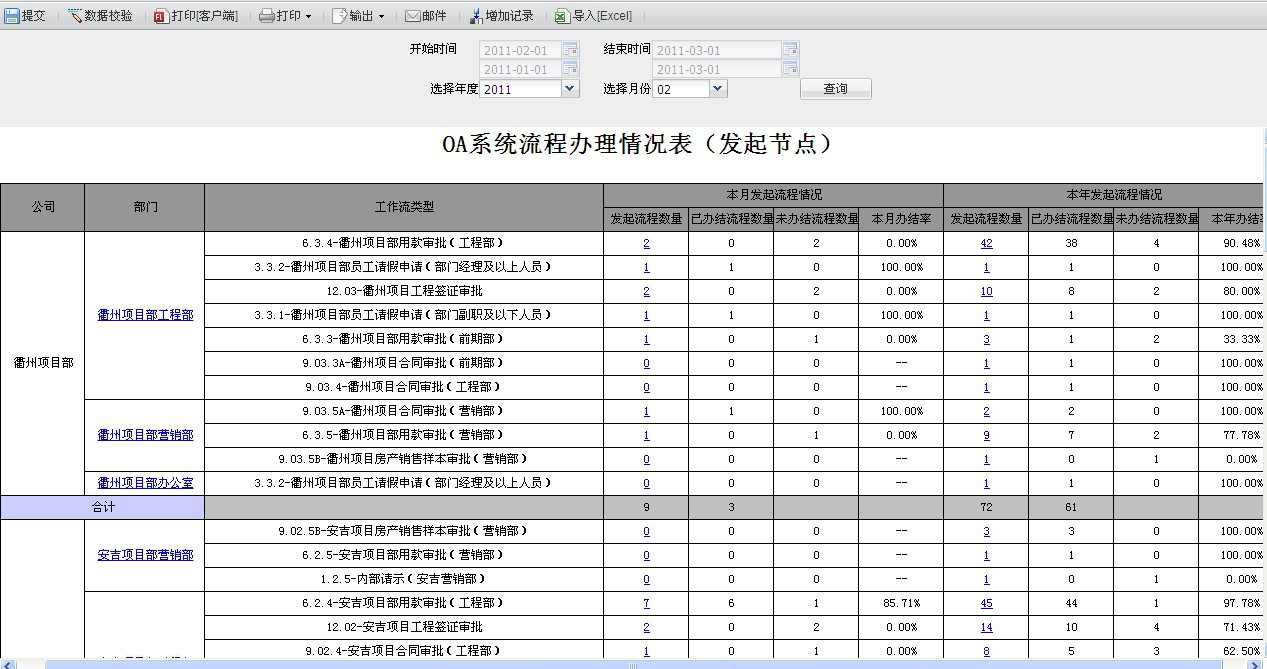Click monthly link 7 in 6.2.4-安吉项目部用款审批 row
1267x669 pixels.
pyautogui.click(x=646, y=603)
